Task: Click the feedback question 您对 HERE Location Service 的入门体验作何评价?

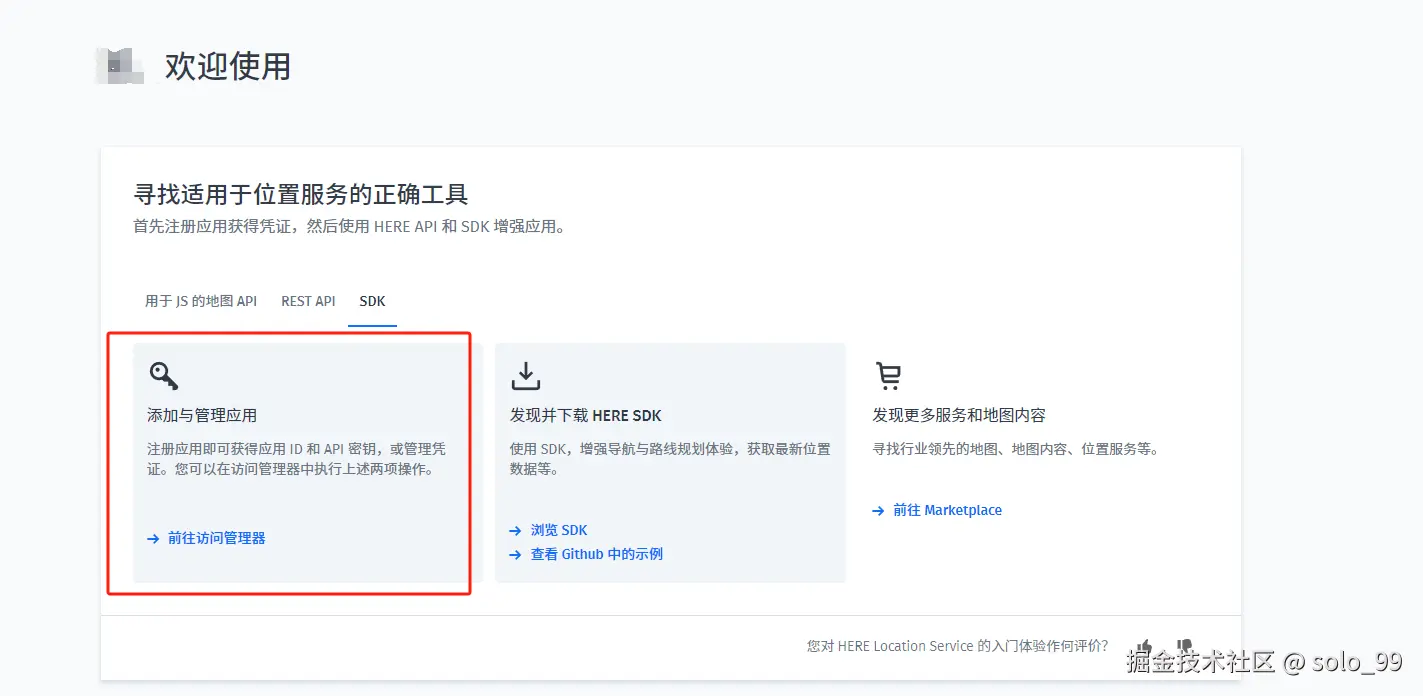Action: (958, 646)
